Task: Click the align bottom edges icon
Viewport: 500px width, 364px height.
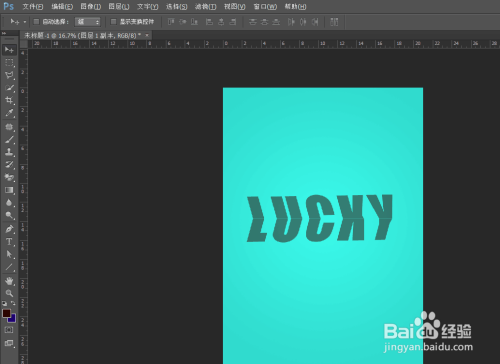Action: (194, 22)
